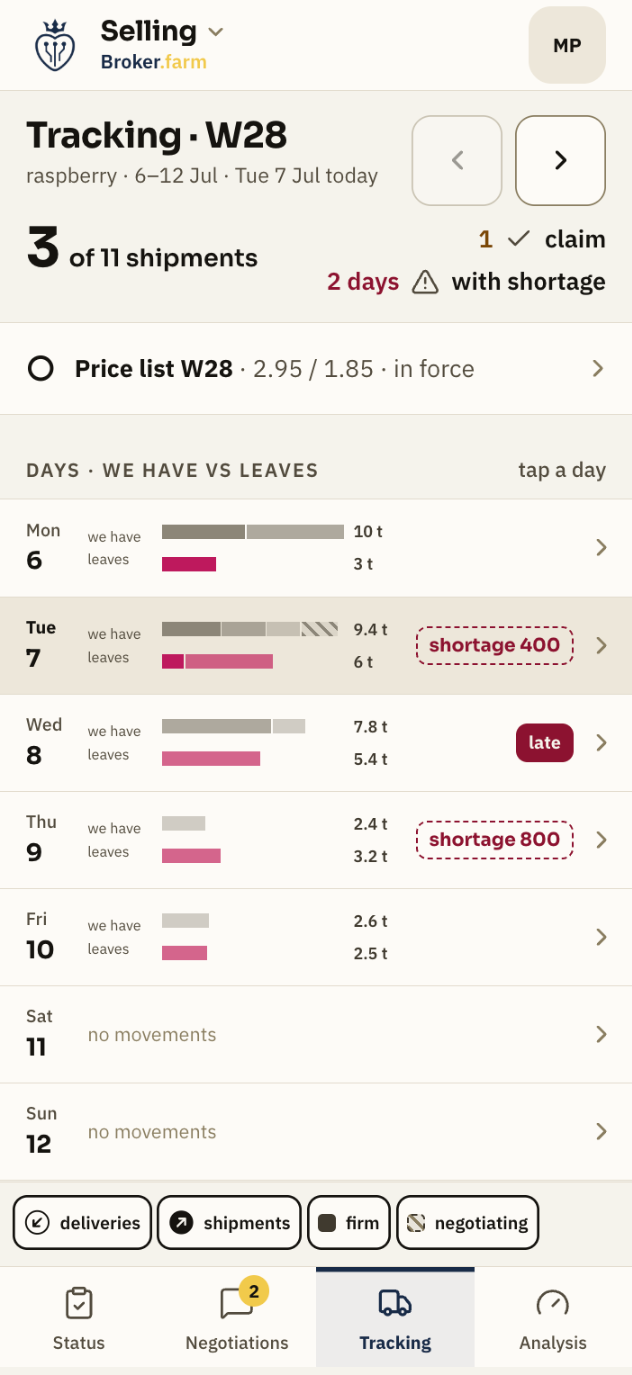Click the shortage 400 badge on Tuesday
Viewport: 632px width, 1375px height.
point(495,645)
